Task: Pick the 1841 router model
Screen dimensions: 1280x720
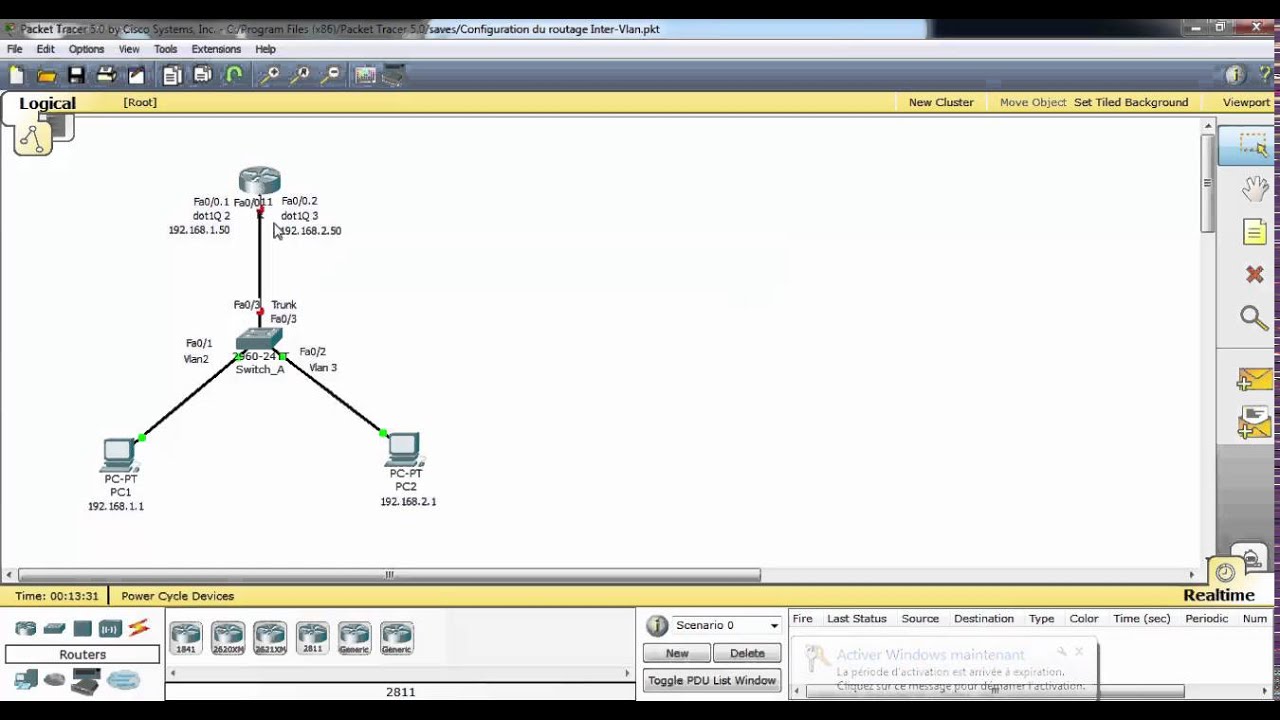Action: tap(186, 637)
